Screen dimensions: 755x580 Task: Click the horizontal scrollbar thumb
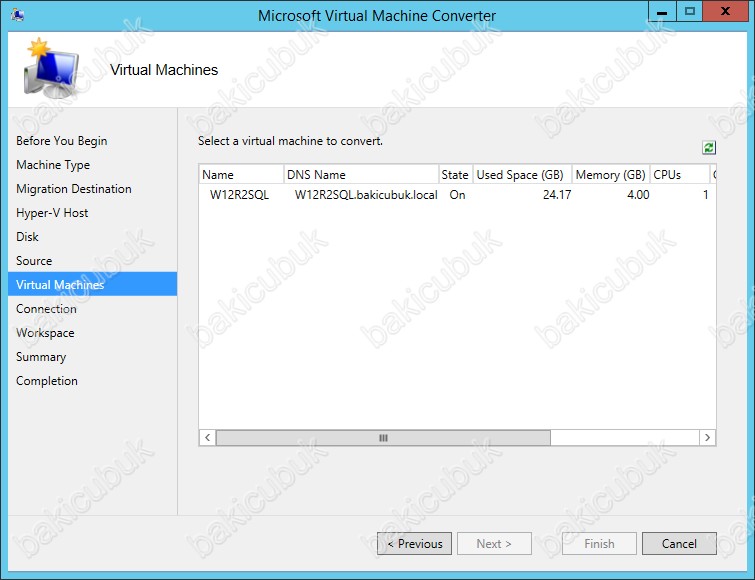(x=383, y=438)
